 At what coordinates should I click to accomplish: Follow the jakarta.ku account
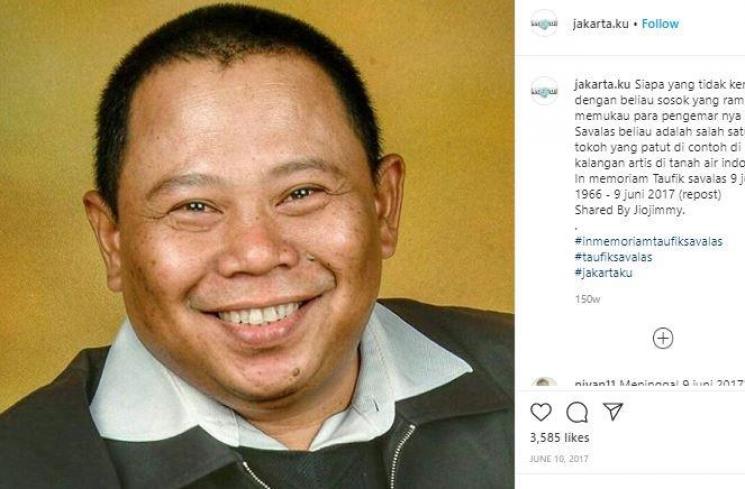(x=660, y=24)
